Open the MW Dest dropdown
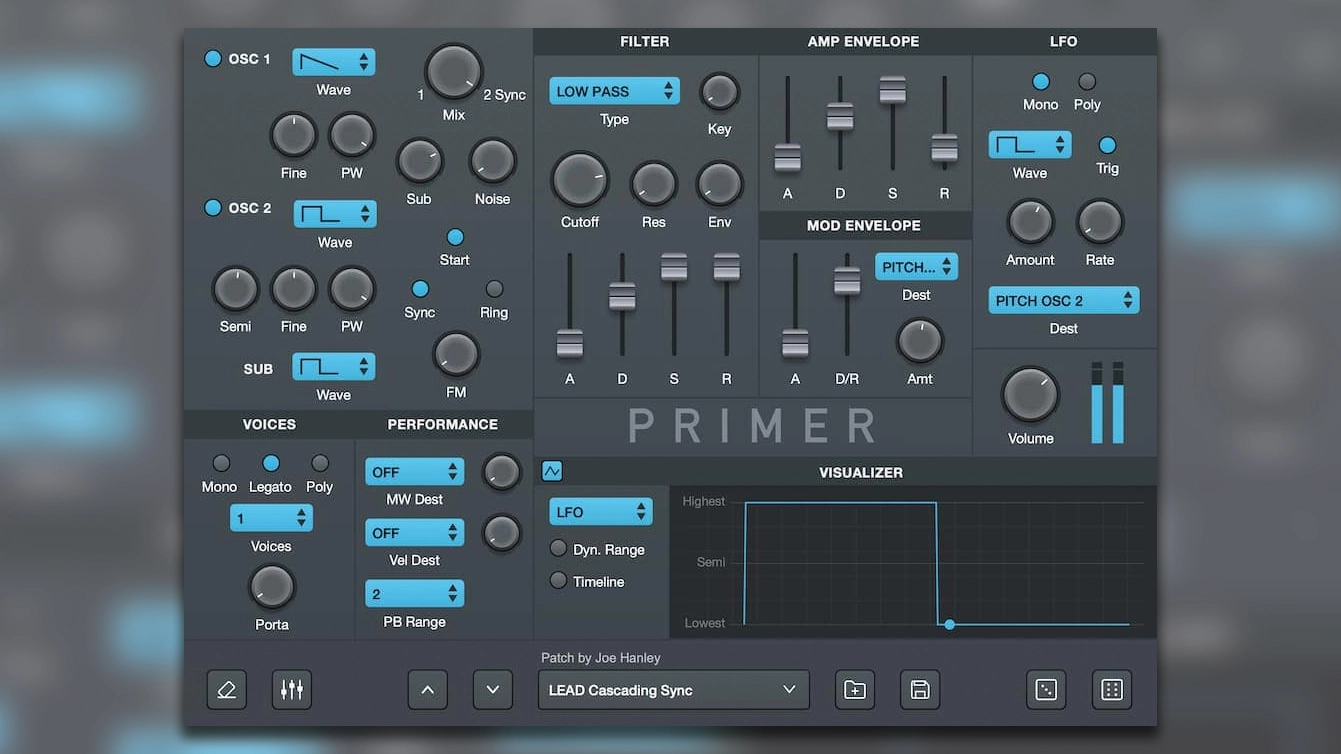1341x754 pixels. tap(415, 472)
